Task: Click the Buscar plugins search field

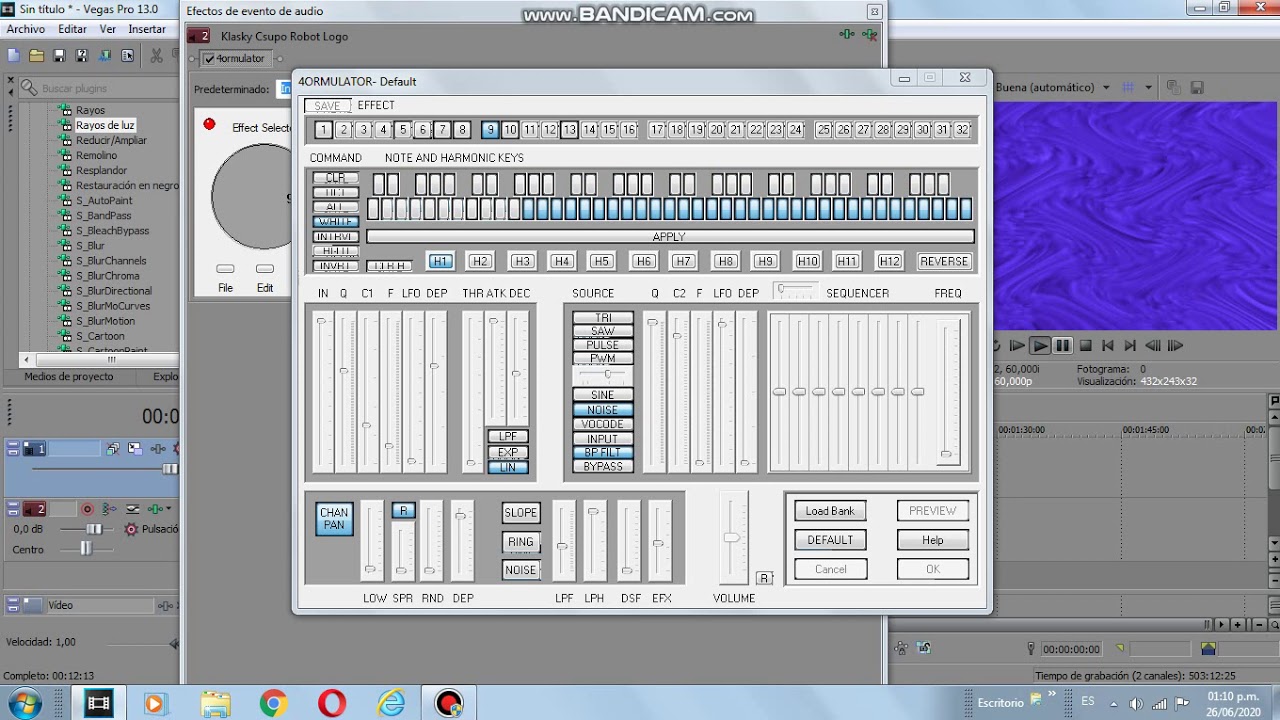Action: [x=100, y=88]
